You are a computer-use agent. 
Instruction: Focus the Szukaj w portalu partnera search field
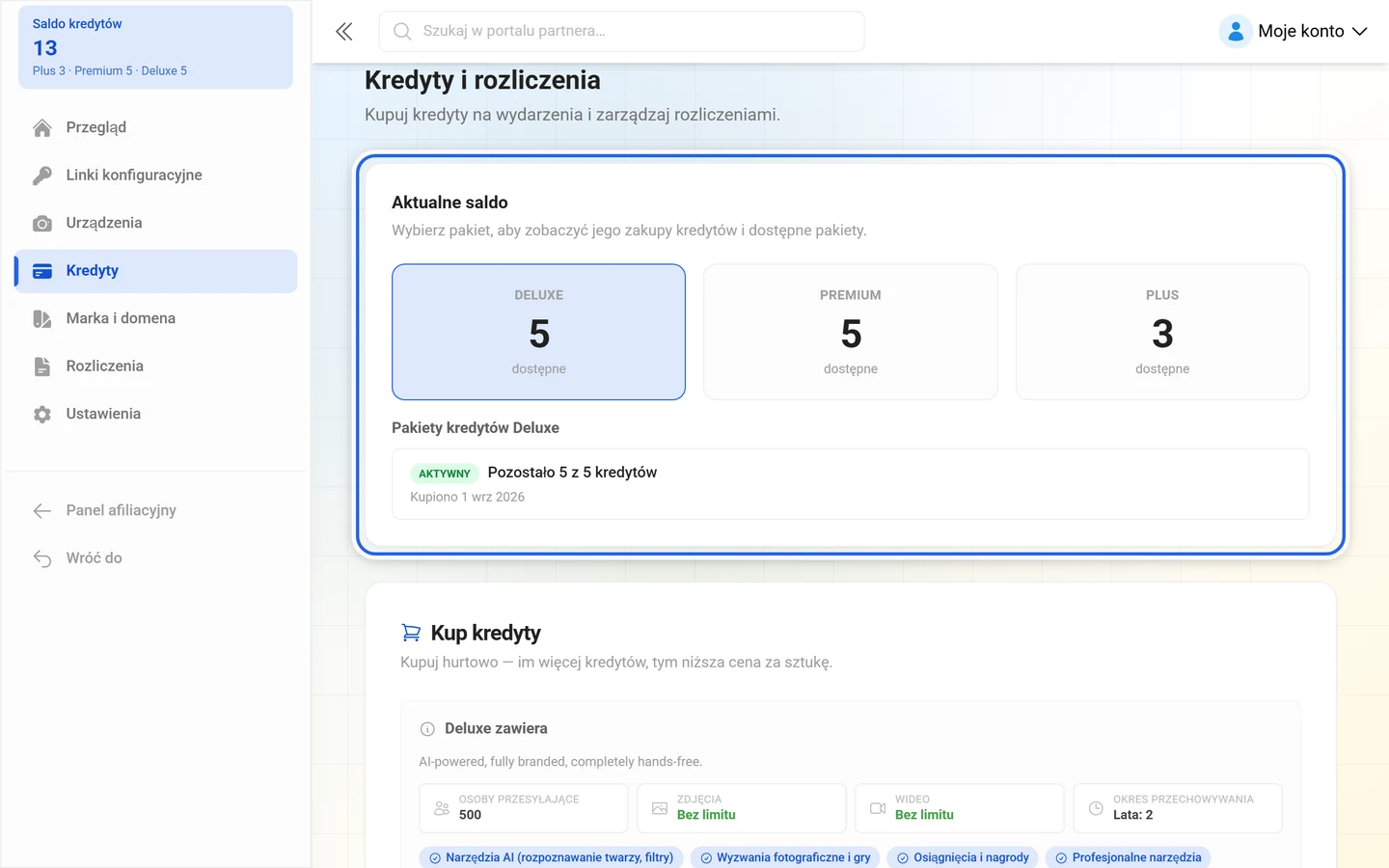[621, 32]
